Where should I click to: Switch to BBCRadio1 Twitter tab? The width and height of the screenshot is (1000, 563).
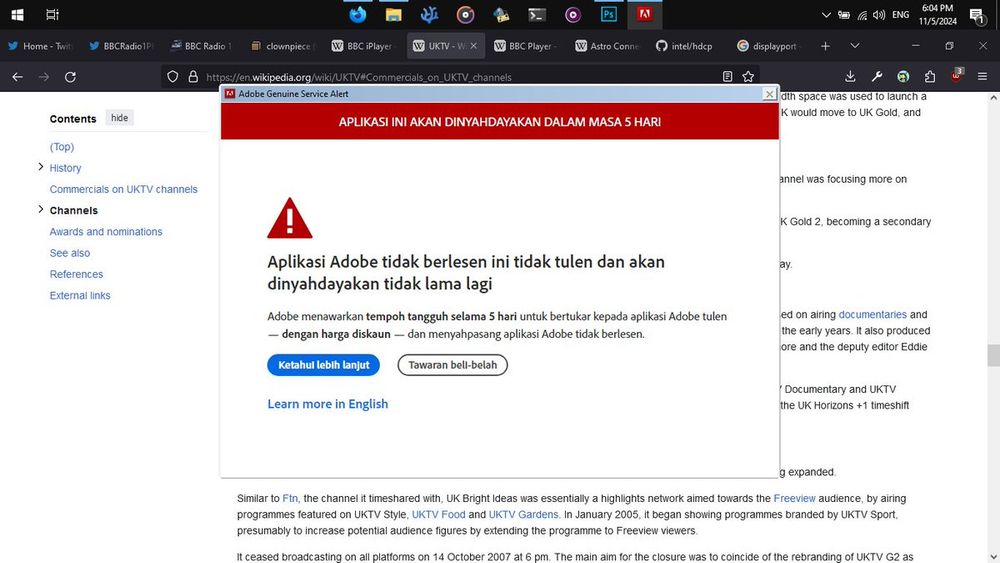pyautogui.click(x=121, y=46)
